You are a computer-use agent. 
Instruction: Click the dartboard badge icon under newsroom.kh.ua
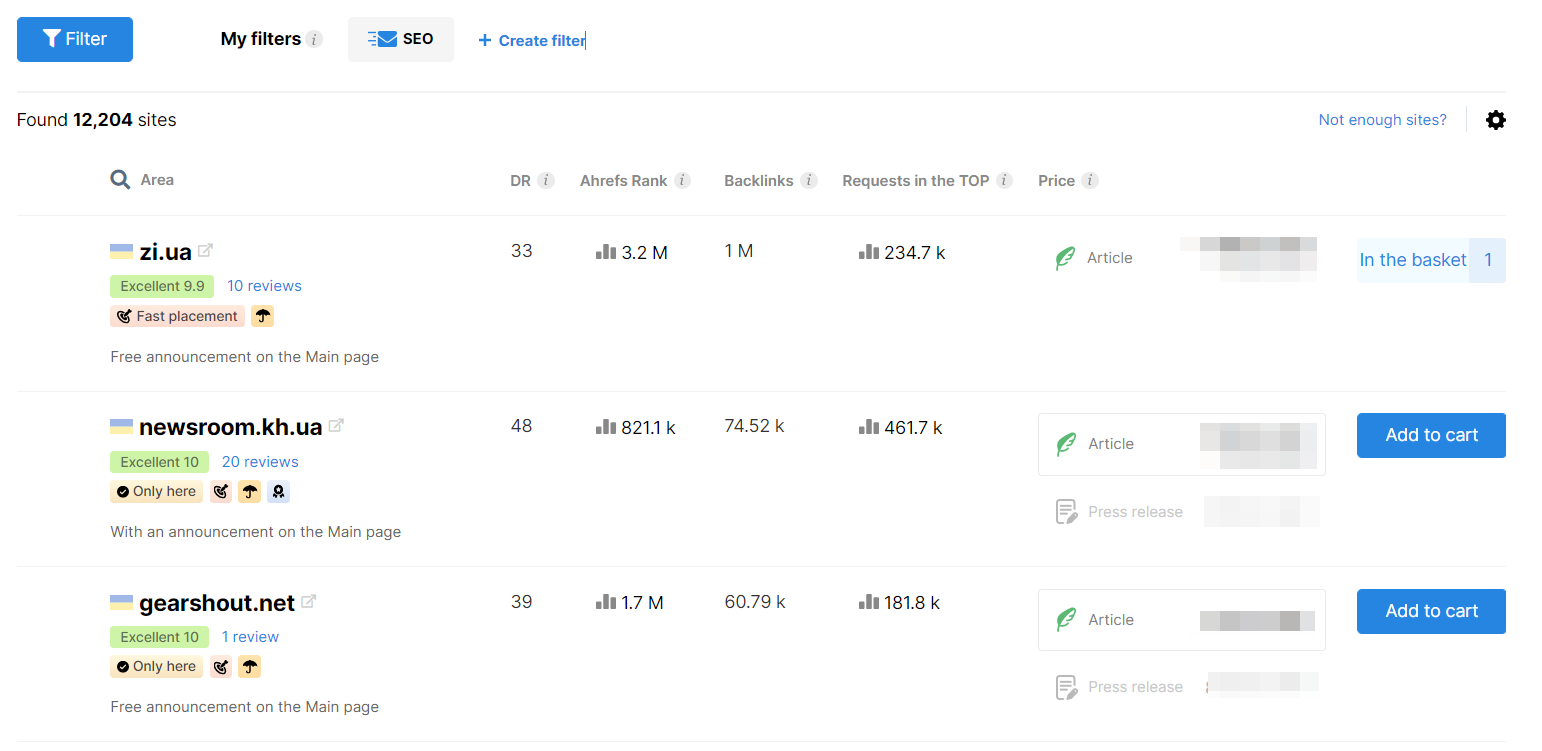click(x=220, y=491)
